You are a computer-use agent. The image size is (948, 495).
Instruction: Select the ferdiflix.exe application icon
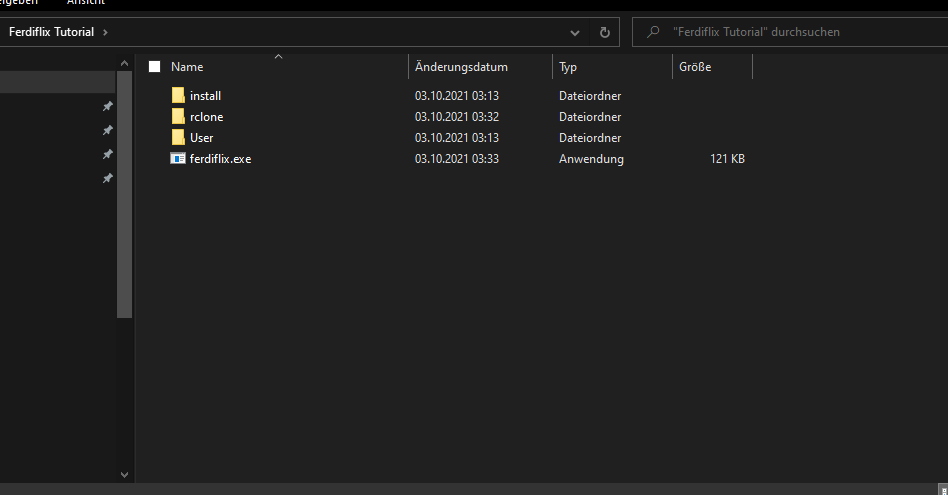[178, 159]
